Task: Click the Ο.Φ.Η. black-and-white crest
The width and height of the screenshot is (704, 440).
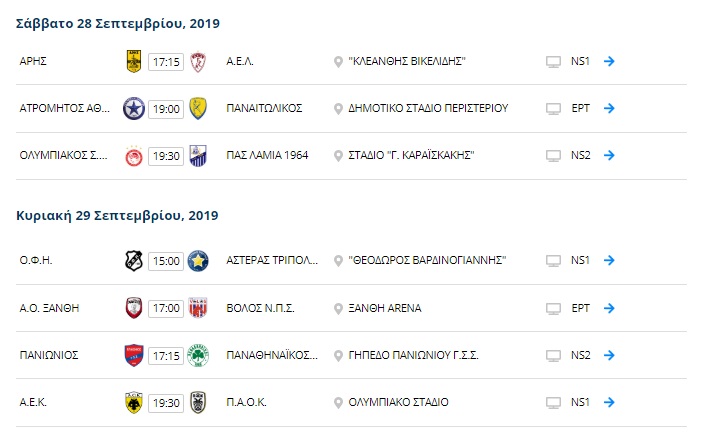Action: point(134,260)
